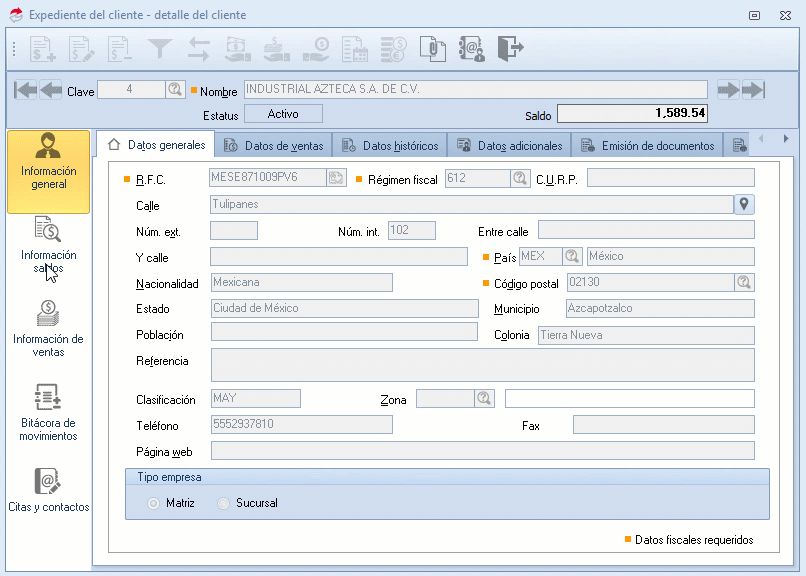The image size is (806, 576).
Task: Open Código postal lookup search
Action: [x=744, y=283]
